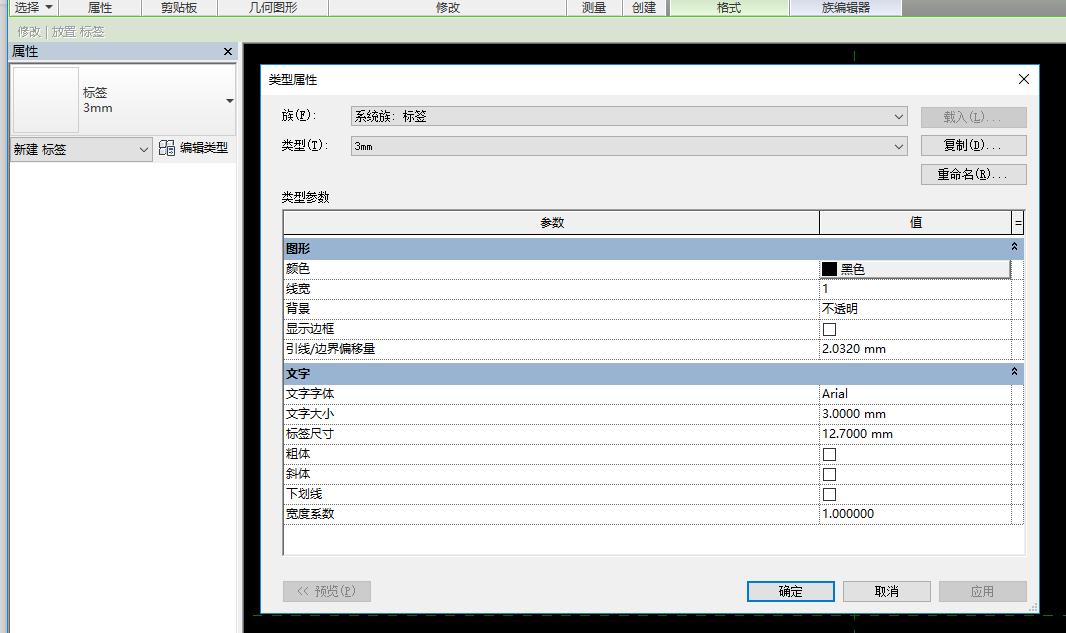Open the 族编辑器 ribbon panel label
1066x633 pixels.
[x=846, y=7]
